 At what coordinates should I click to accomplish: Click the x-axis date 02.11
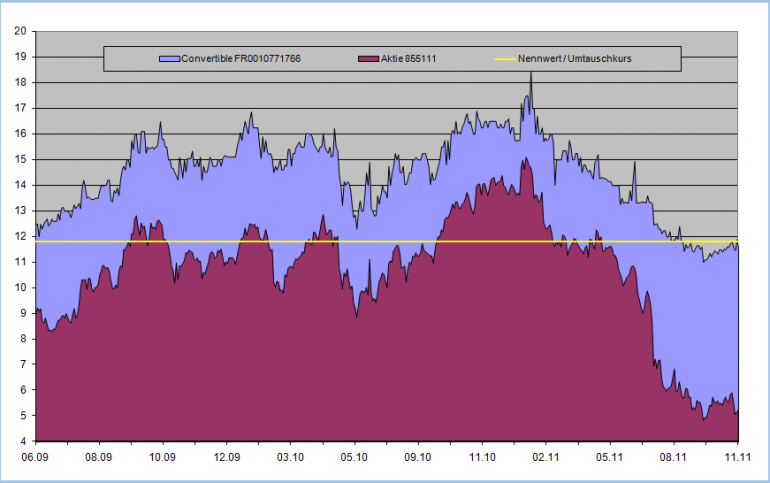click(546, 457)
